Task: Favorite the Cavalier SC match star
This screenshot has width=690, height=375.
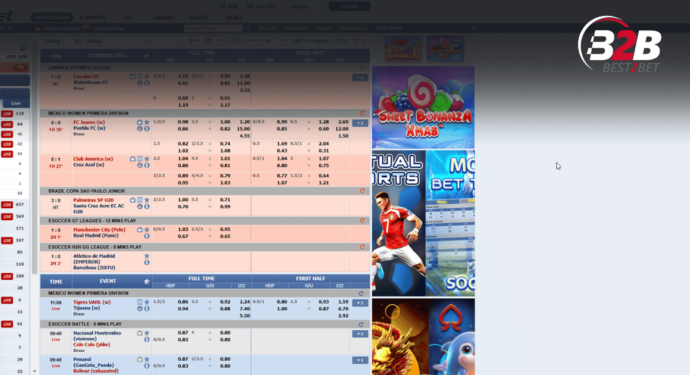Action: [x=147, y=77]
